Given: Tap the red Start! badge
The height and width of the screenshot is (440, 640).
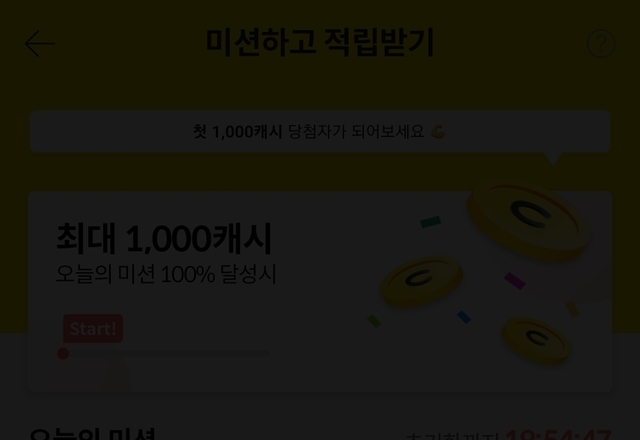Looking at the screenshot, I should (x=93, y=329).
